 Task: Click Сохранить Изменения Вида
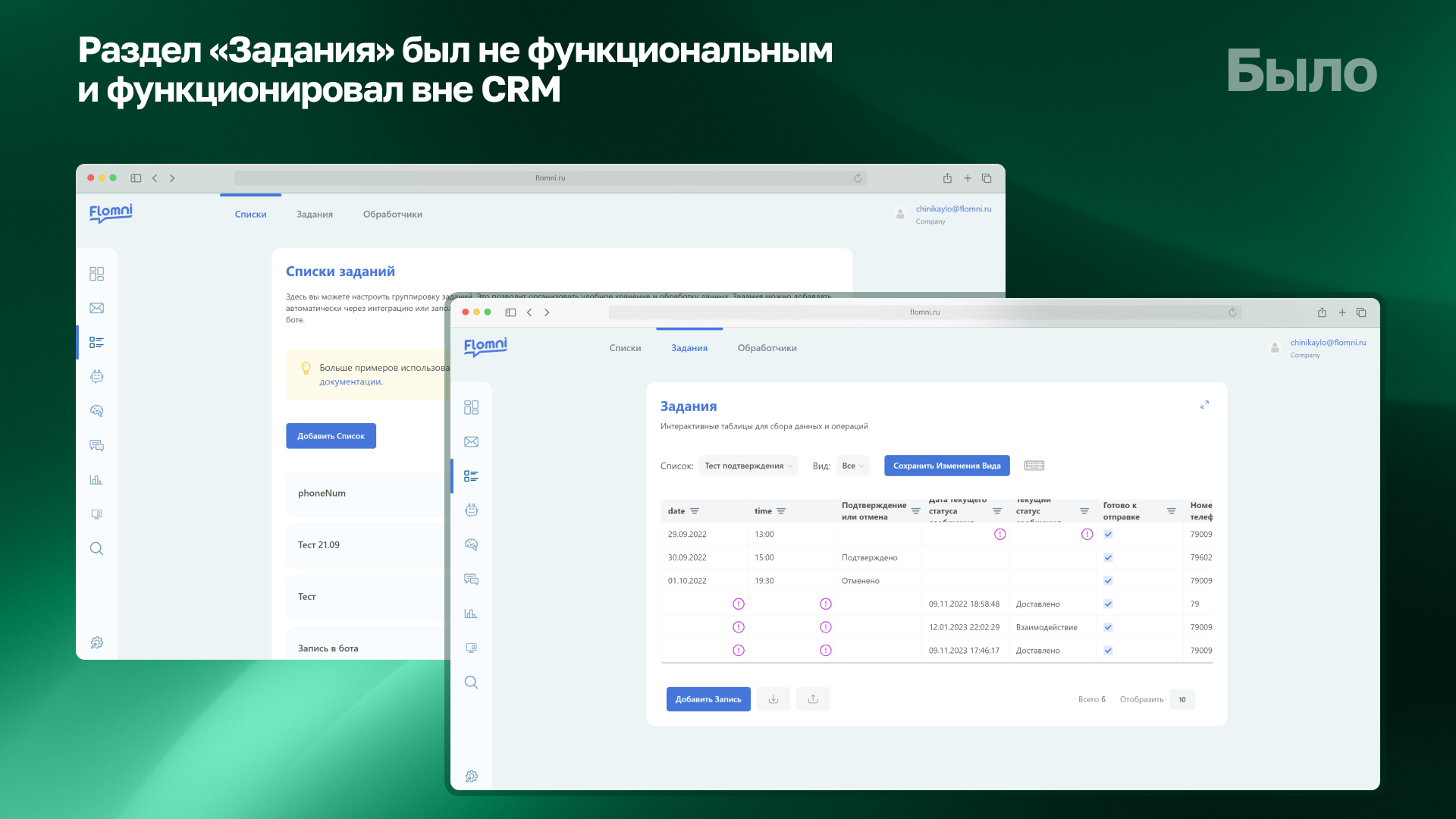pyautogui.click(x=946, y=465)
